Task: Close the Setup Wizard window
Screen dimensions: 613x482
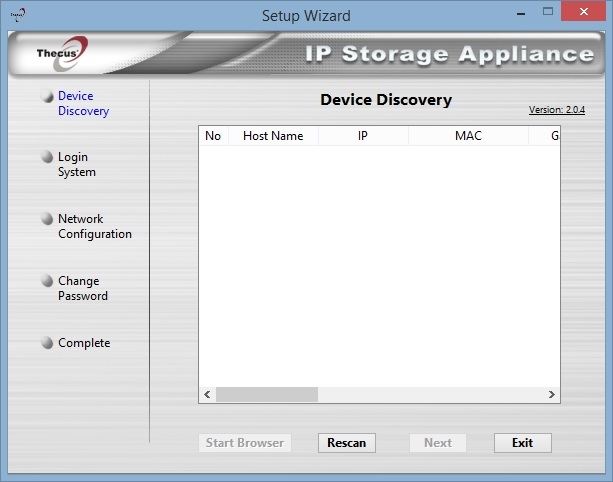Action: tap(584, 11)
